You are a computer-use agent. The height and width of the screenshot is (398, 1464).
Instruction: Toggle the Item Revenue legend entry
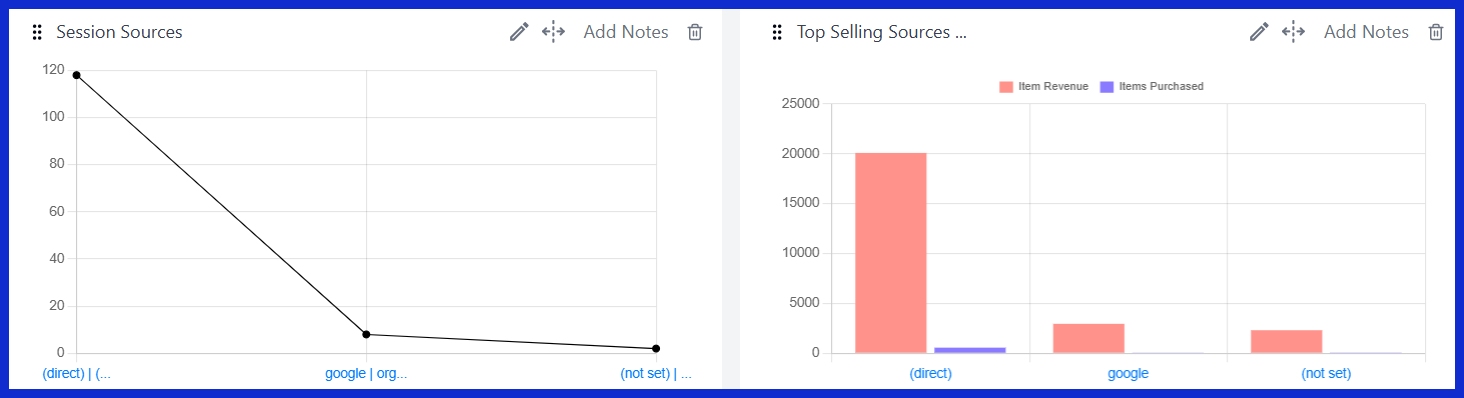tap(1044, 87)
